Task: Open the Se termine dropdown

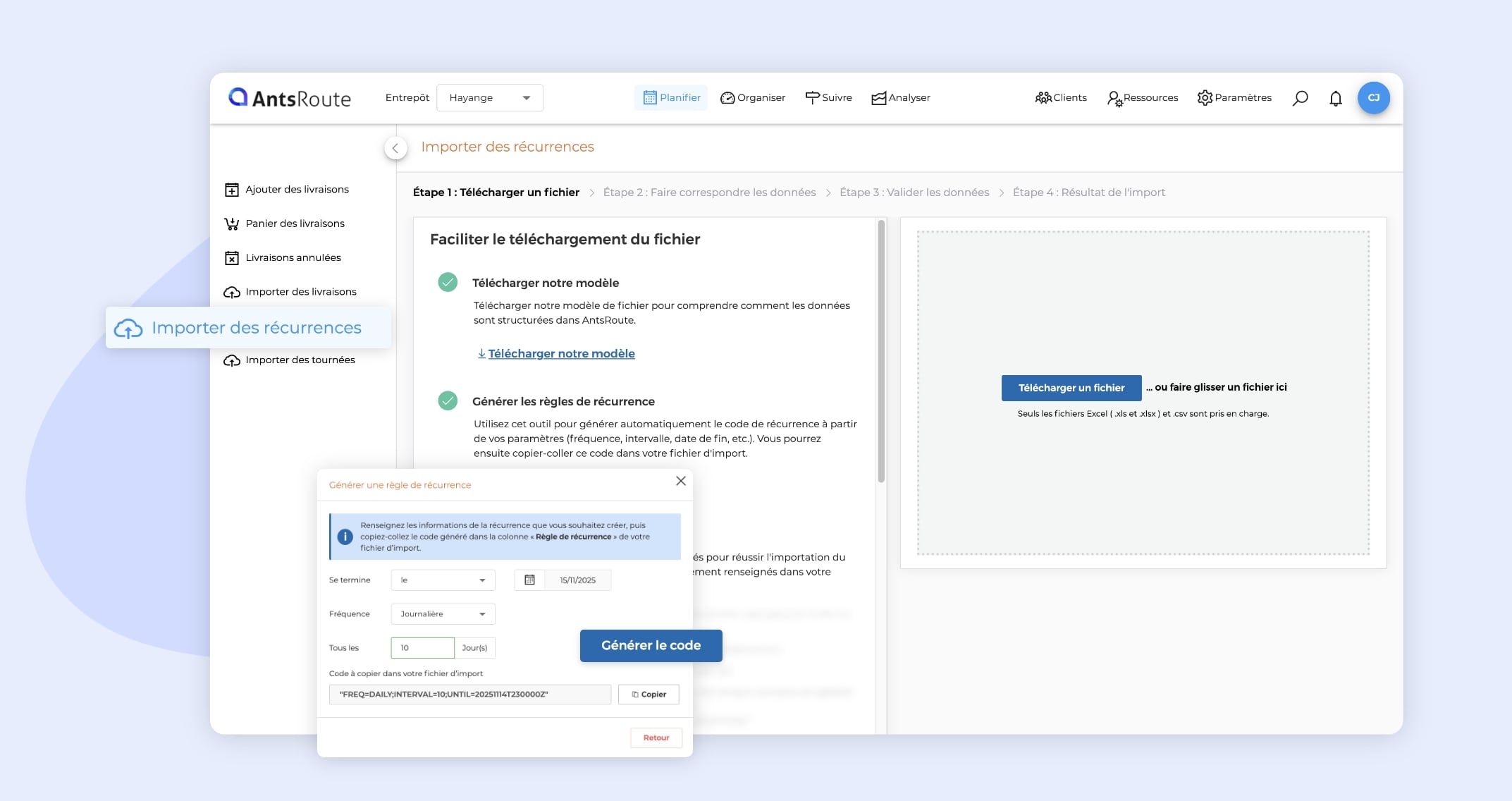Action: [443, 580]
